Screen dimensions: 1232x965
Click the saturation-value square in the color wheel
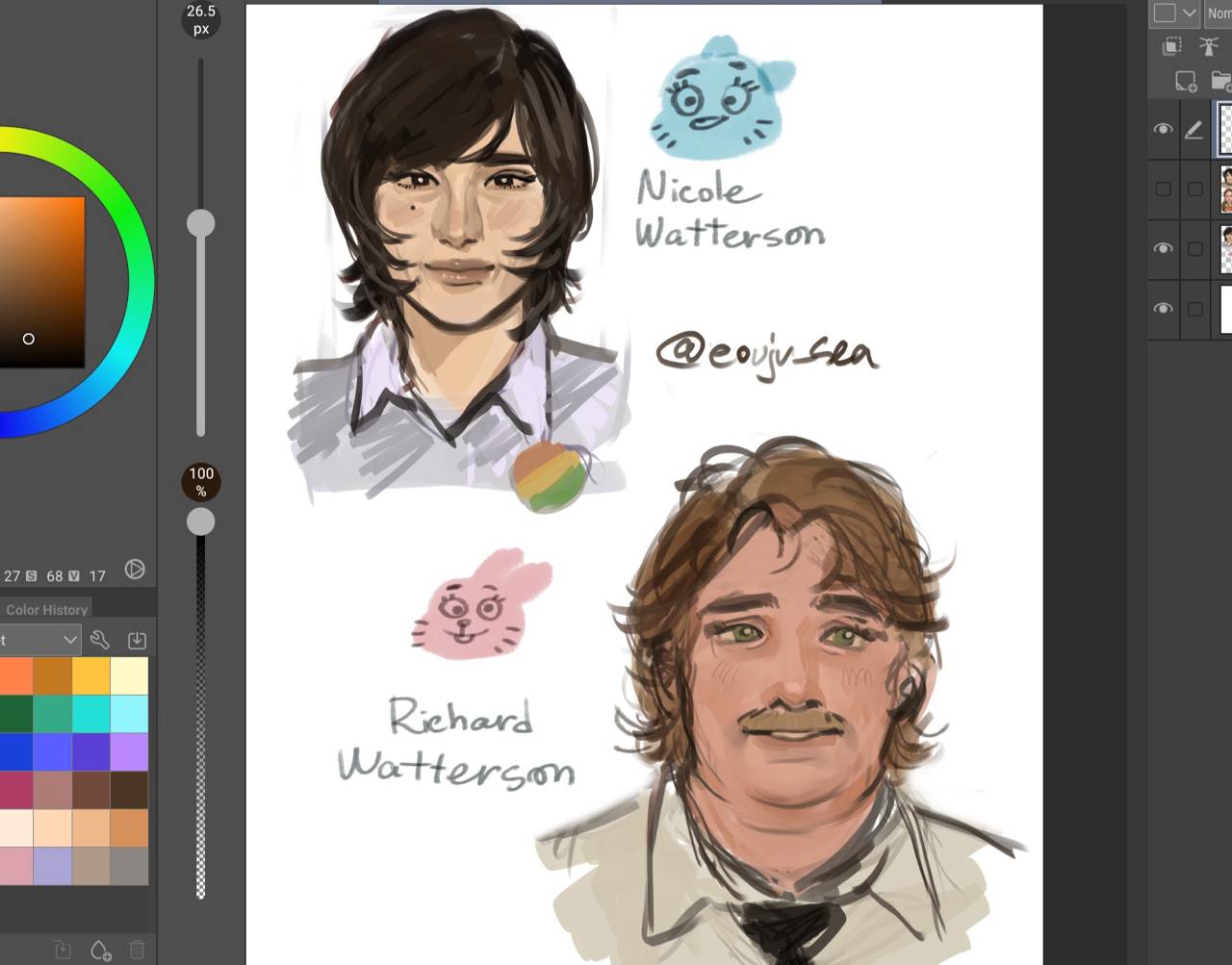42,282
